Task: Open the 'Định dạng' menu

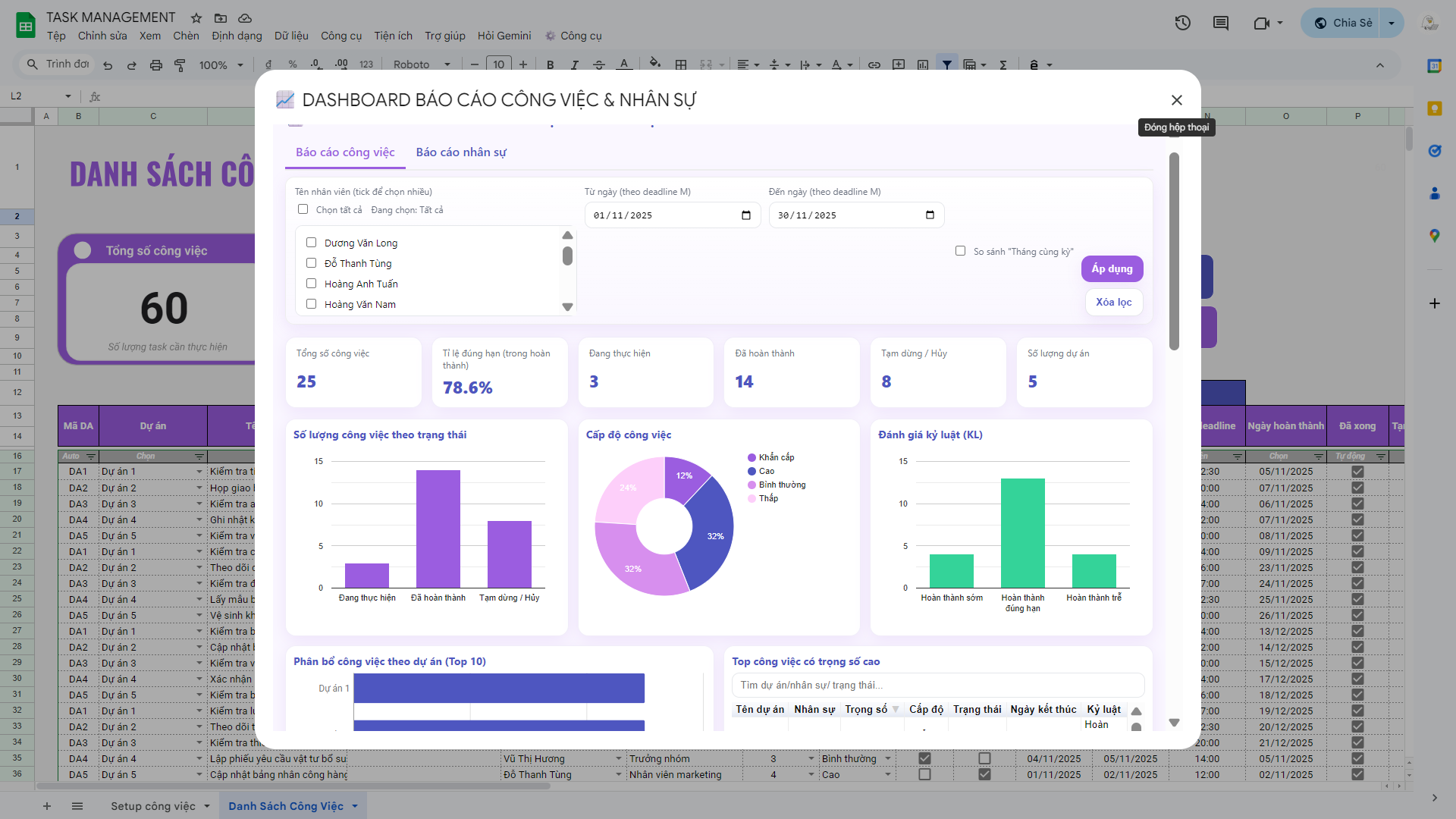Action: coord(237,36)
